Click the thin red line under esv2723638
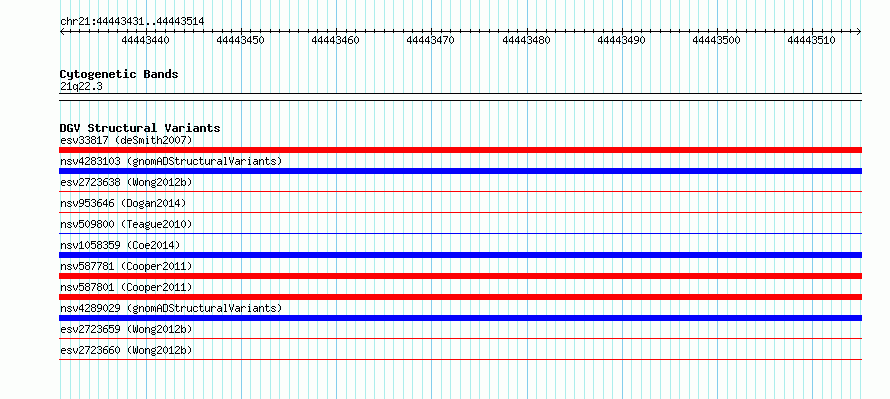The image size is (890, 399). coord(460,192)
